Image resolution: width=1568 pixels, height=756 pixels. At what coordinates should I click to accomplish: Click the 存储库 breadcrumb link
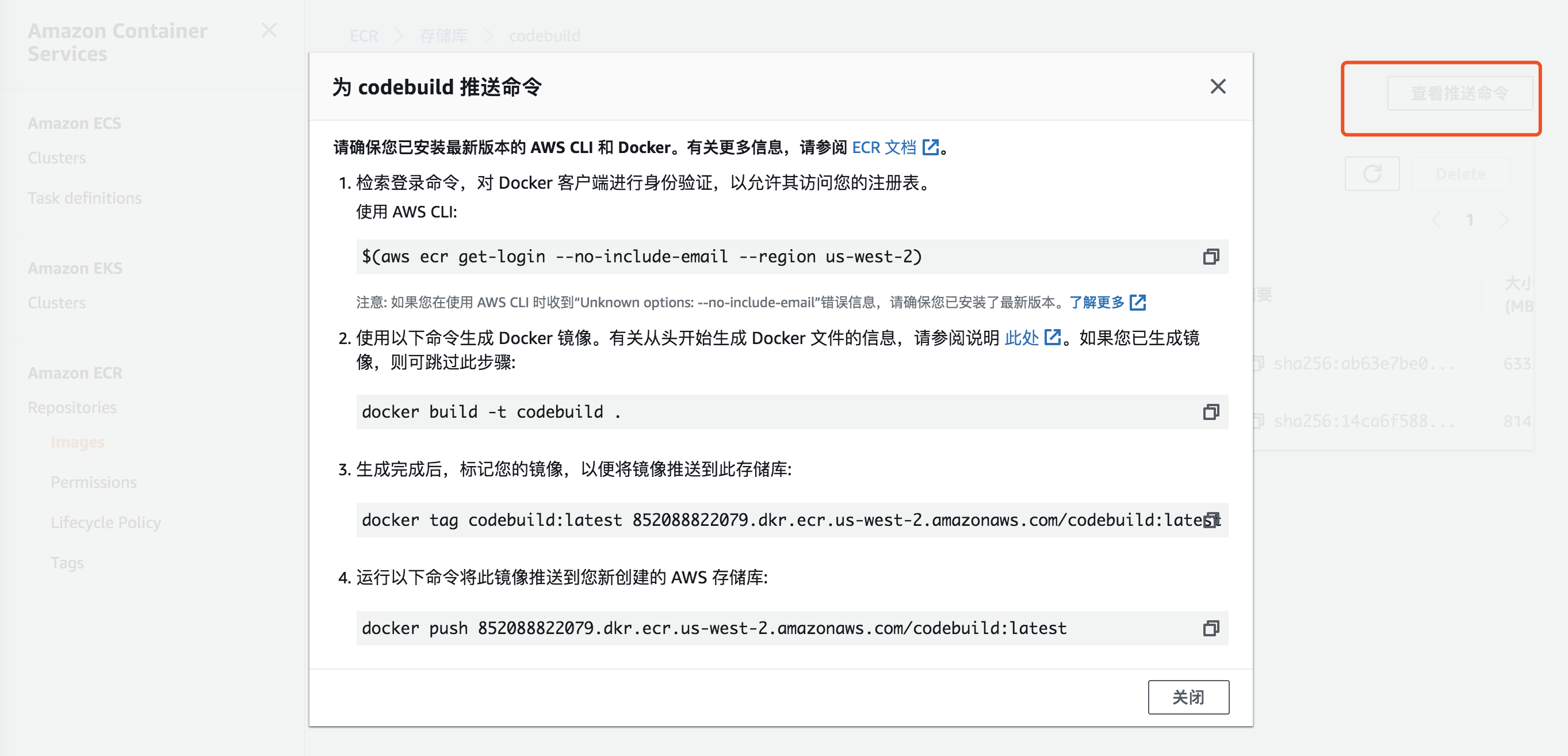pos(443,36)
